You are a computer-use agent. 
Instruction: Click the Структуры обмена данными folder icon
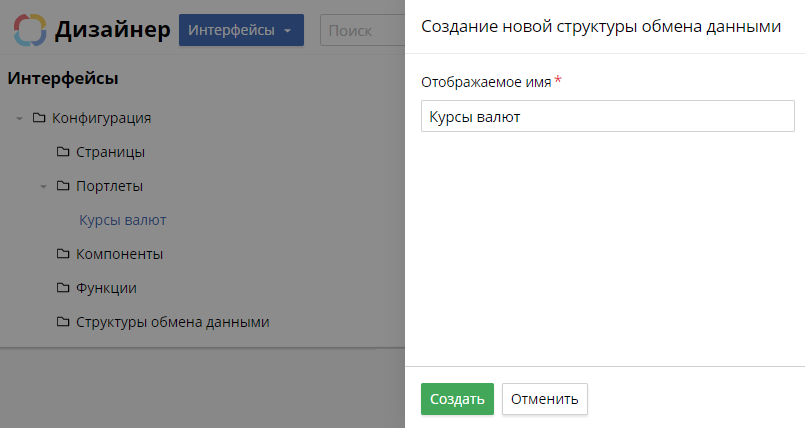(63, 322)
